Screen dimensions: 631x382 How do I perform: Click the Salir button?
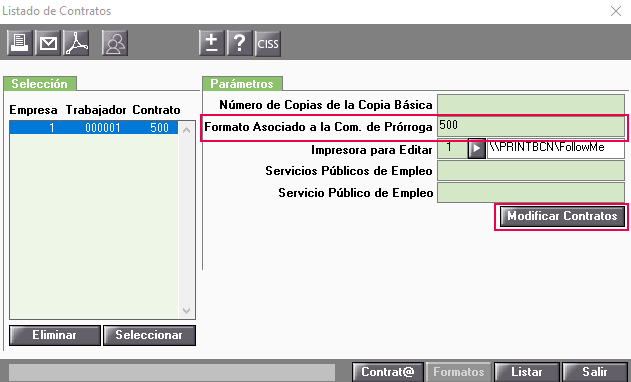tap(595, 372)
